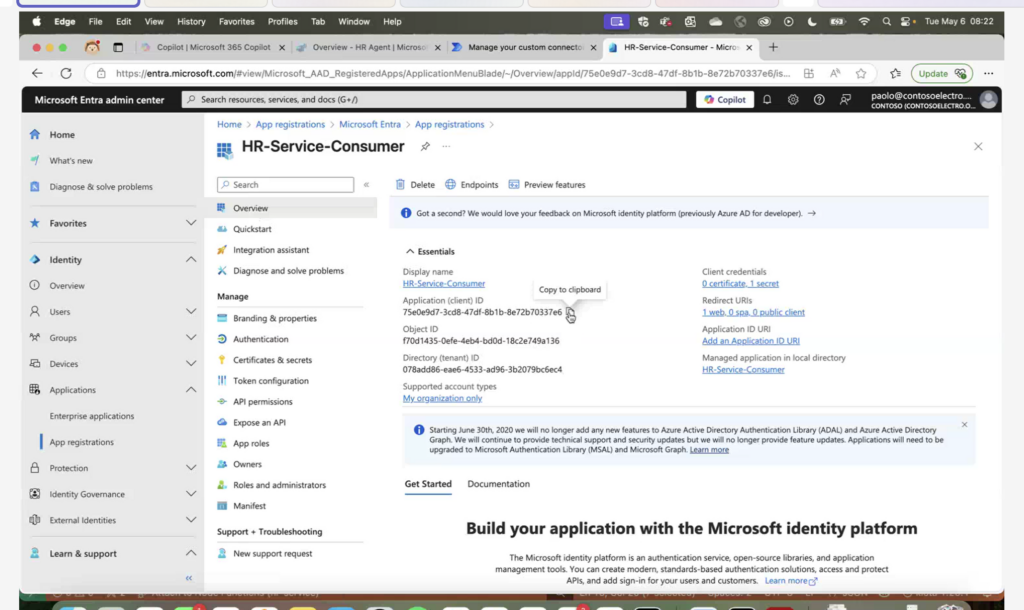This screenshot has height=610, width=1024.
Task: Click the Search resources, services, and docs field
Action: (x=434, y=100)
